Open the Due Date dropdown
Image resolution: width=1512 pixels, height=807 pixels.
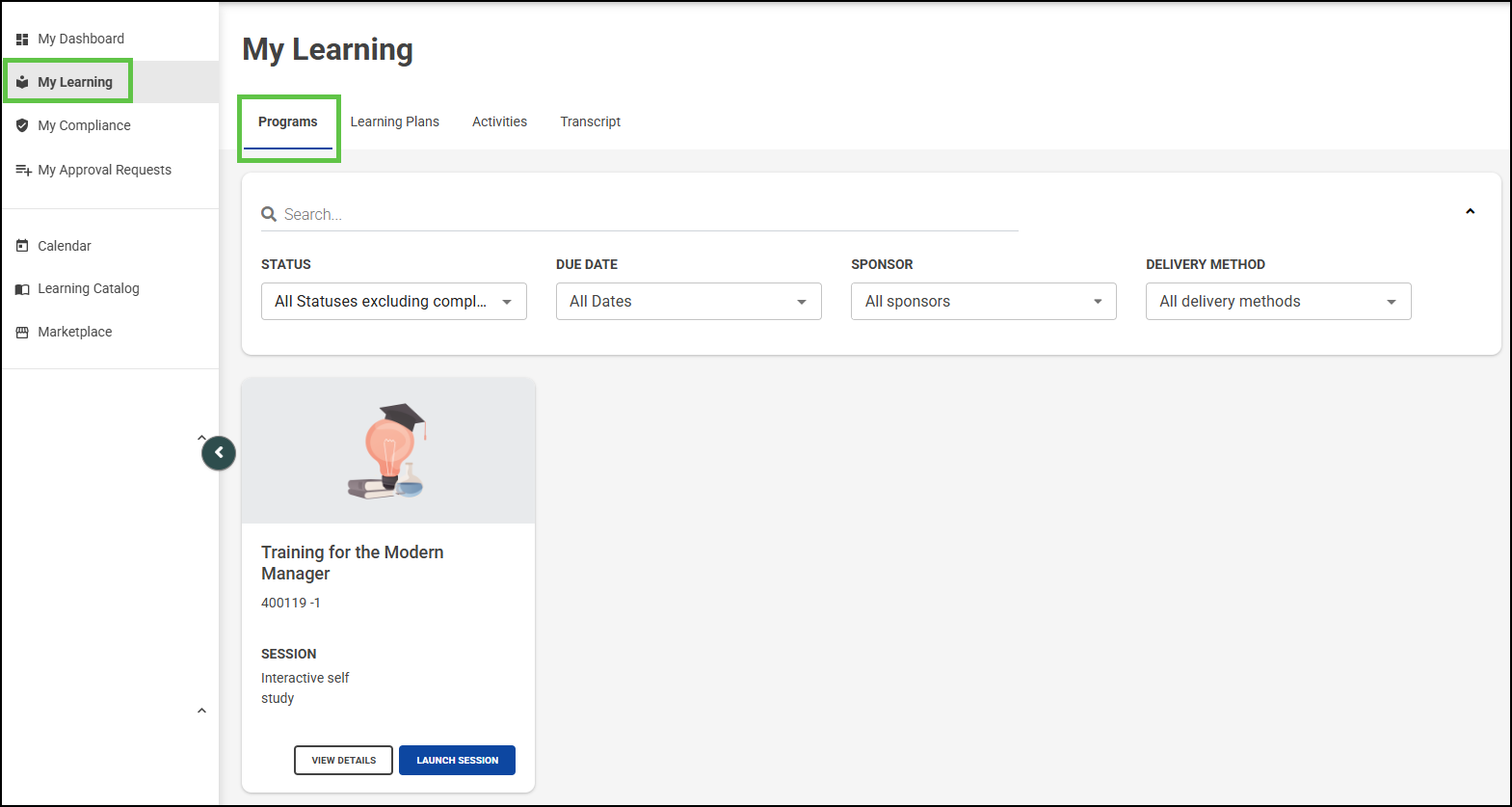click(688, 302)
